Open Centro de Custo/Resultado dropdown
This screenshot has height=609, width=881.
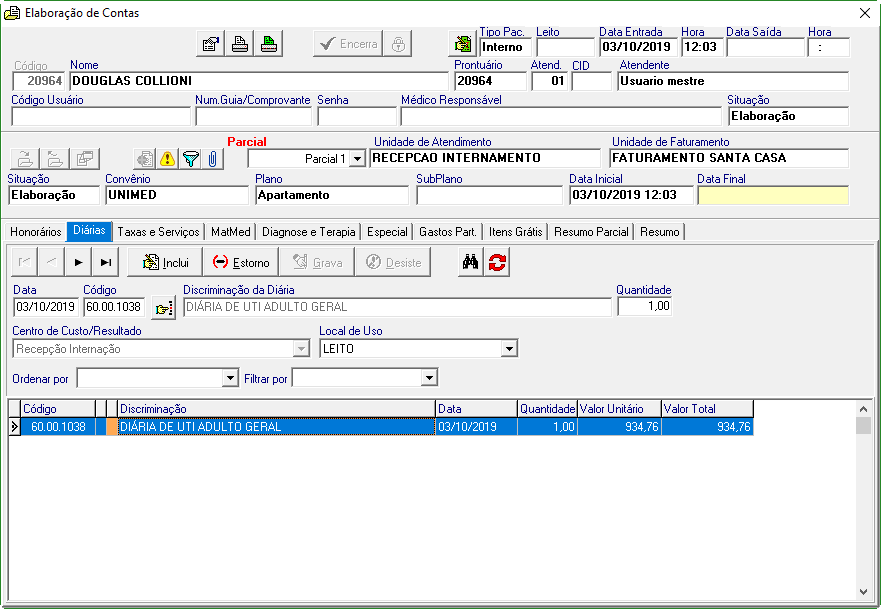click(301, 349)
